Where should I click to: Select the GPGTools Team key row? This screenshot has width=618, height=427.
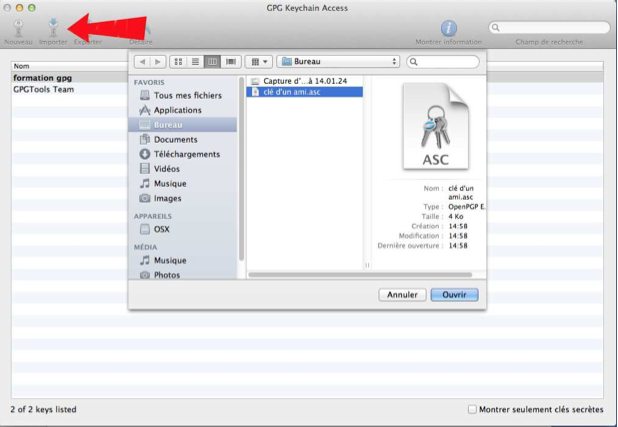coord(43,89)
